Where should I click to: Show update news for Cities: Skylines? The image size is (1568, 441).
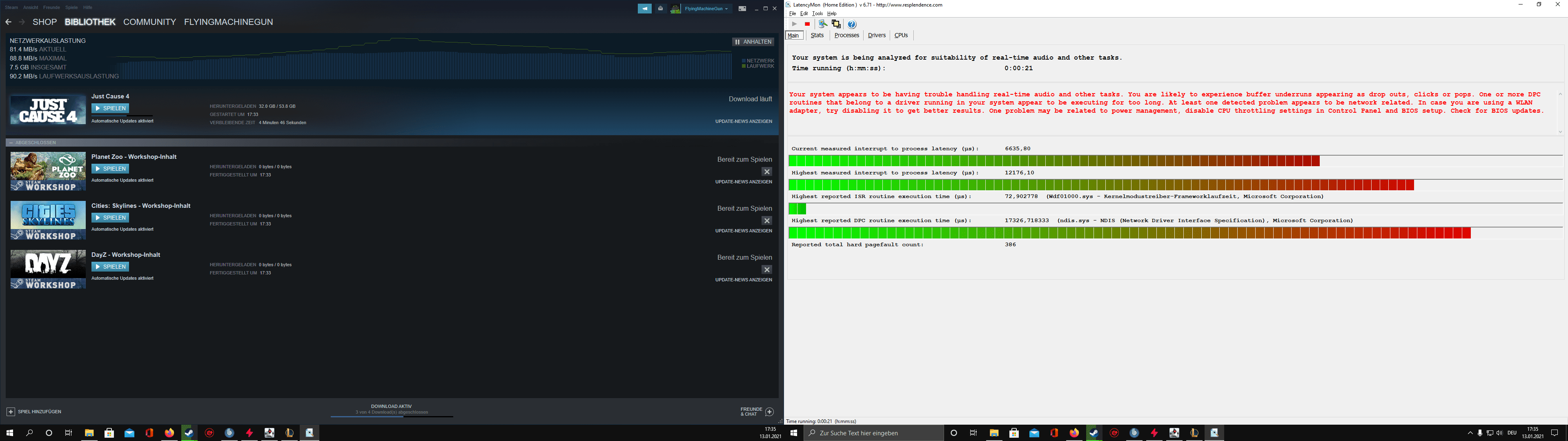(743, 231)
